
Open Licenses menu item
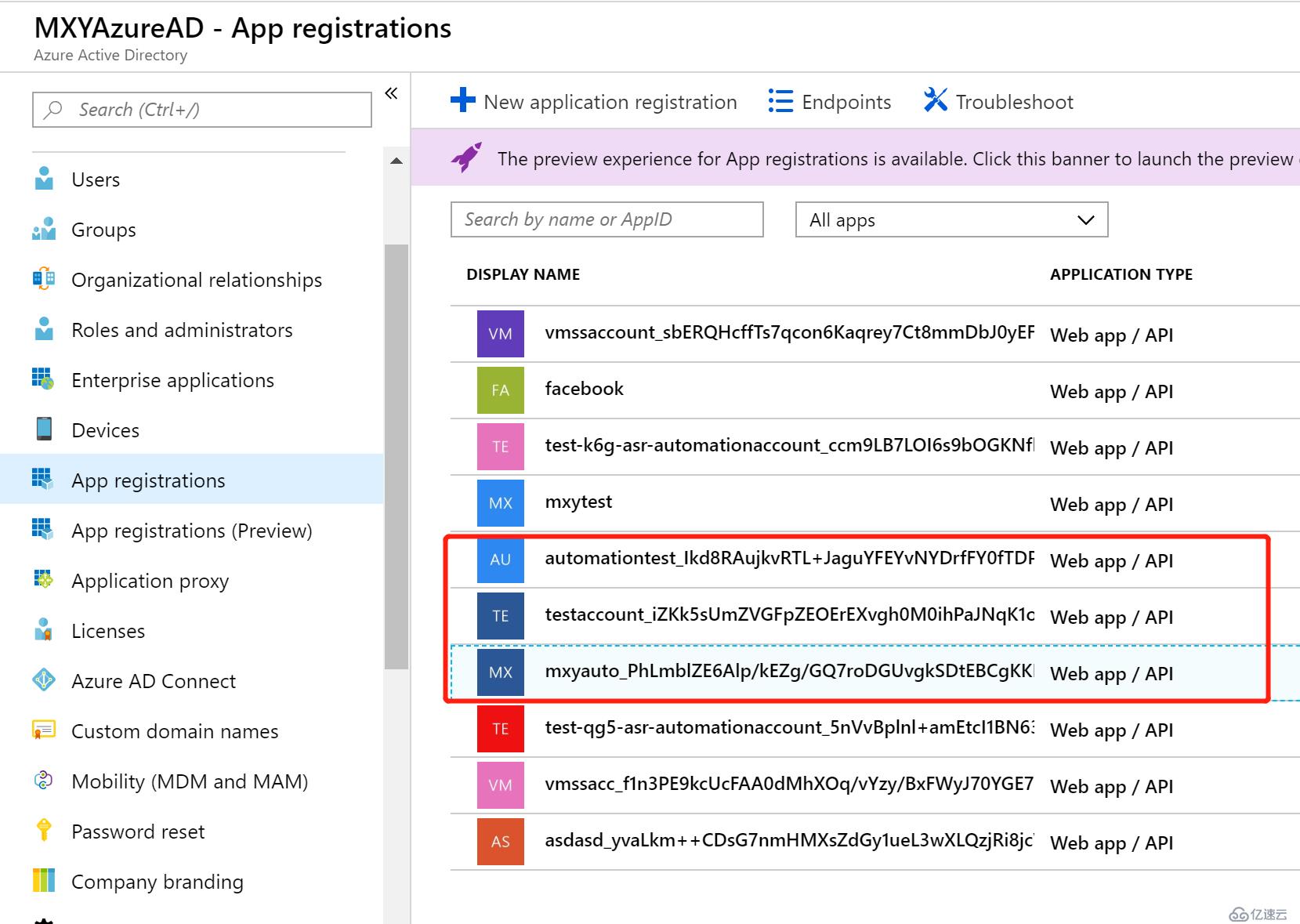[192, 631]
